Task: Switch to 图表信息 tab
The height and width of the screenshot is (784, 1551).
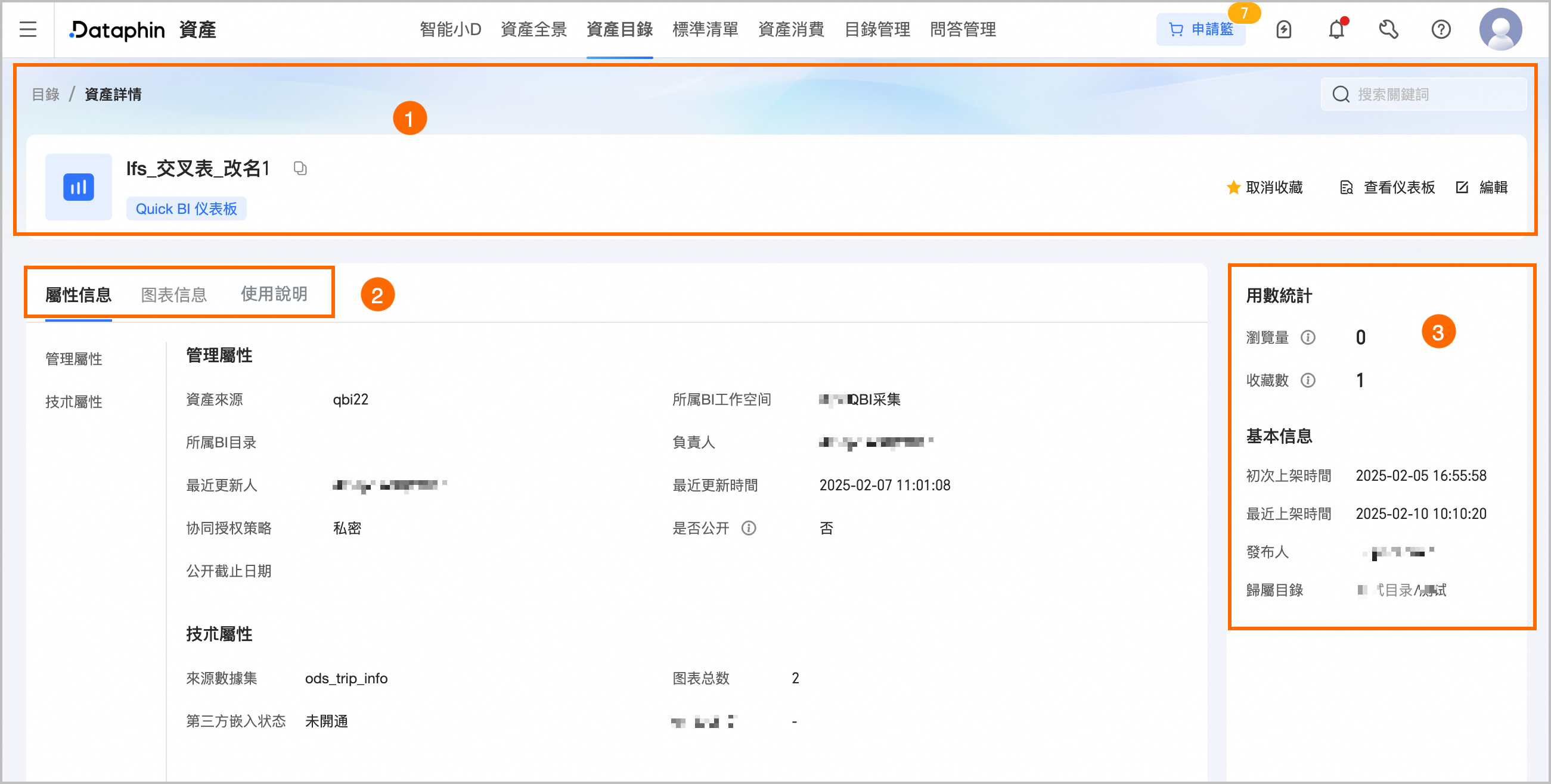Action: (173, 294)
